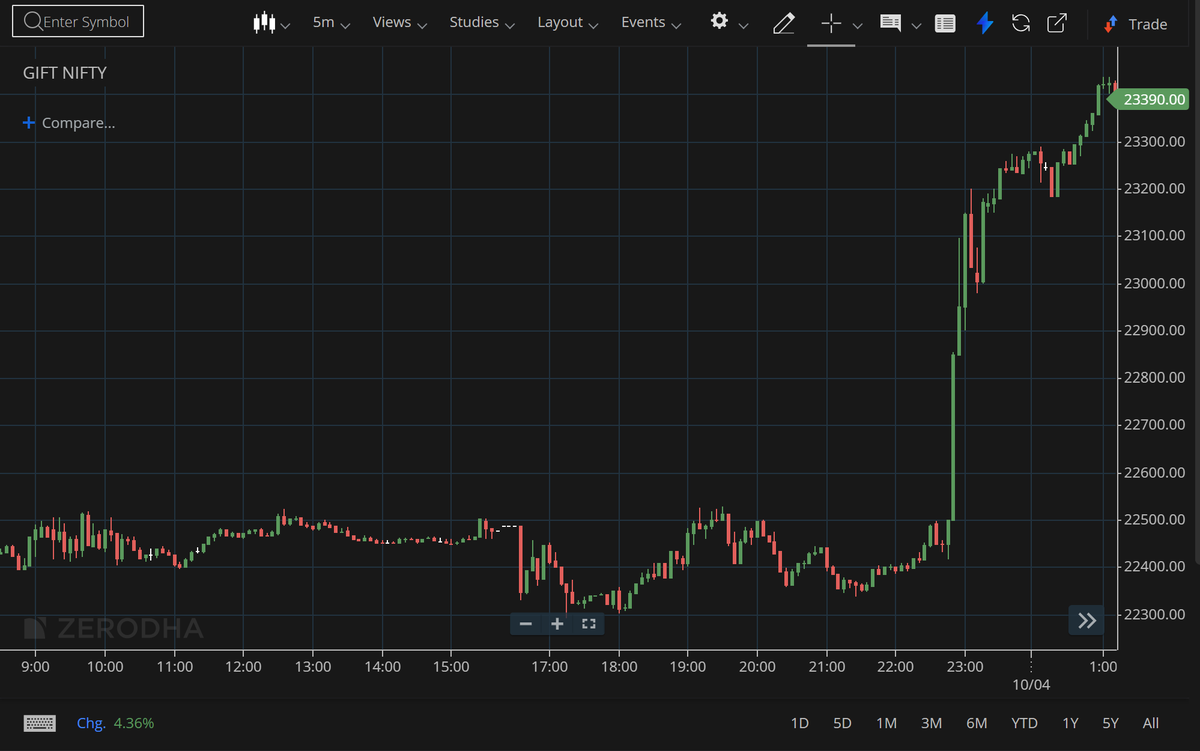Image resolution: width=1200 pixels, height=751 pixels.
Task: Click the 22500.00 price axis label
Action: coord(1155,520)
